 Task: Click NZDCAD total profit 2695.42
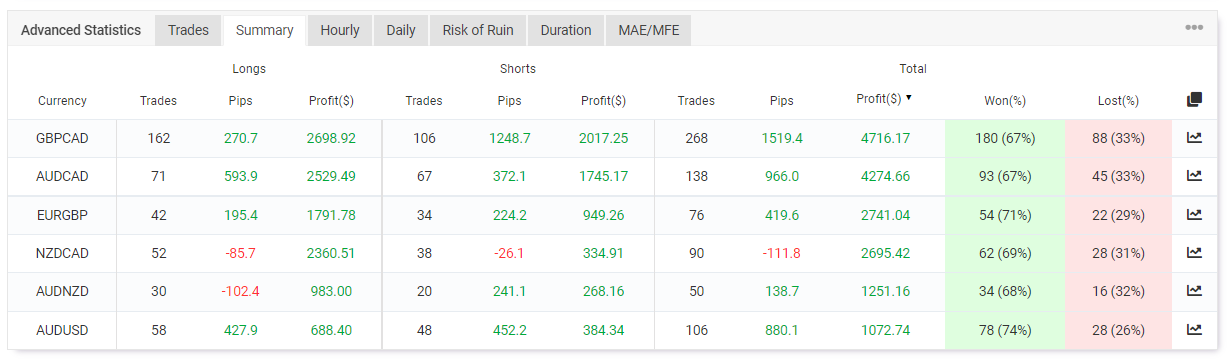[885, 253]
